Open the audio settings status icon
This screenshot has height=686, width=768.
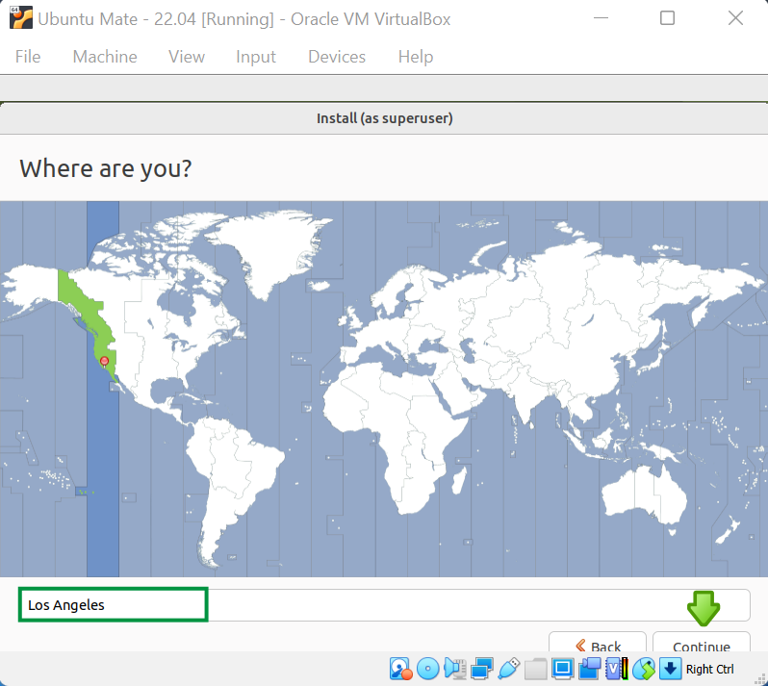(x=455, y=669)
